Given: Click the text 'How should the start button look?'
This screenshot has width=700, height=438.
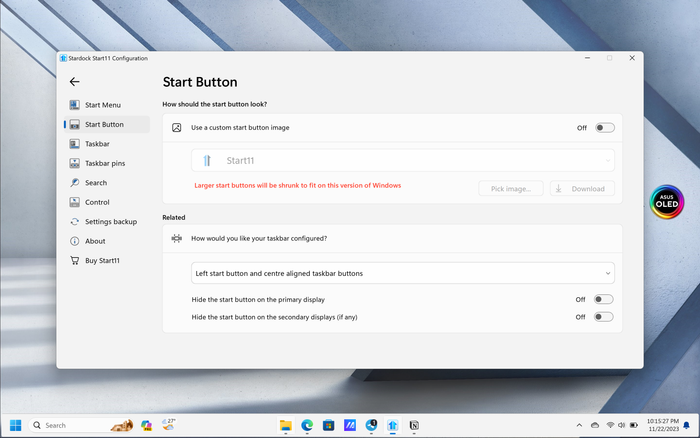Looking at the screenshot, I should [x=215, y=104].
